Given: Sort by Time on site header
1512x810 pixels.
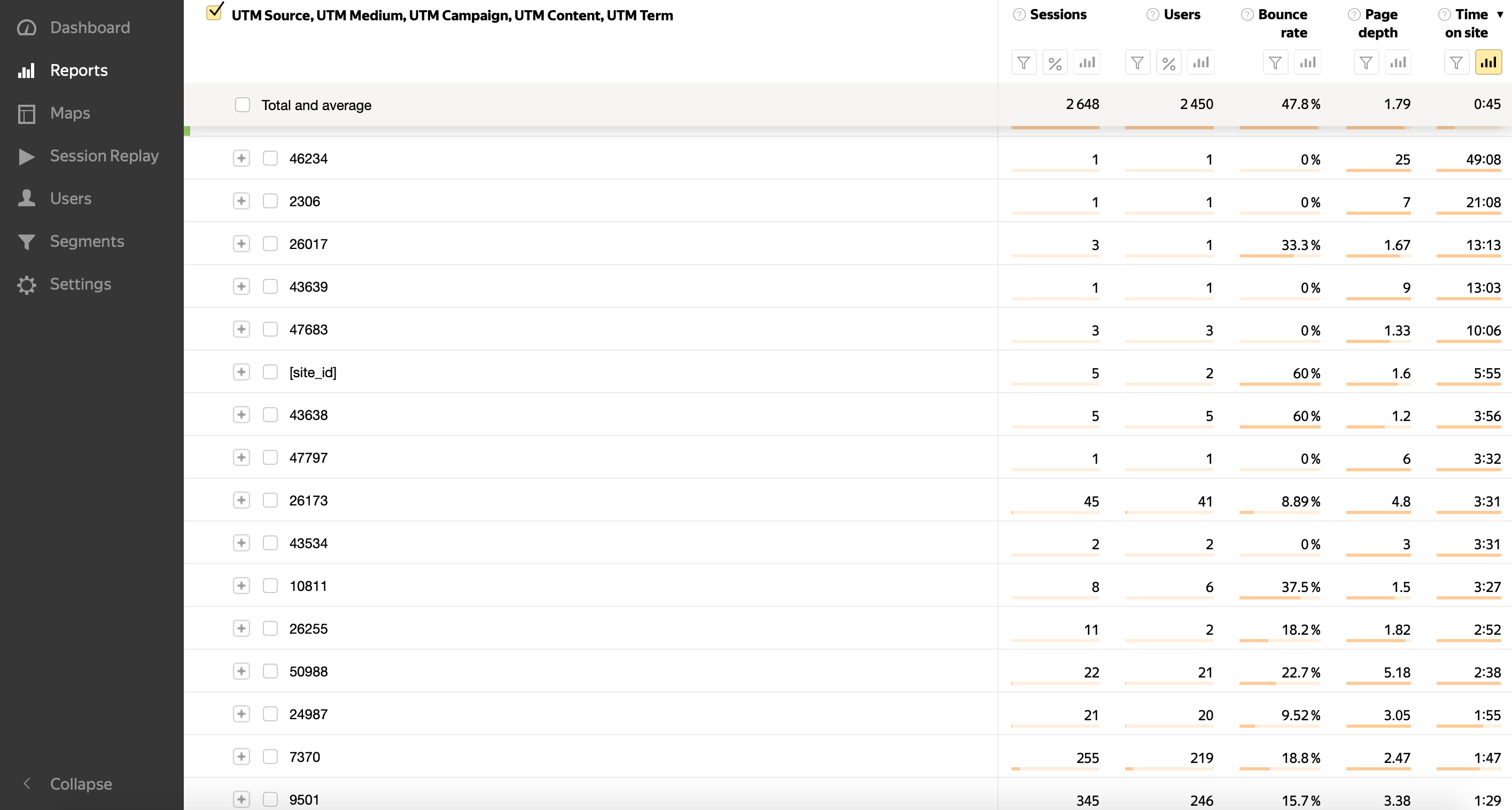Looking at the screenshot, I should pos(1466,24).
